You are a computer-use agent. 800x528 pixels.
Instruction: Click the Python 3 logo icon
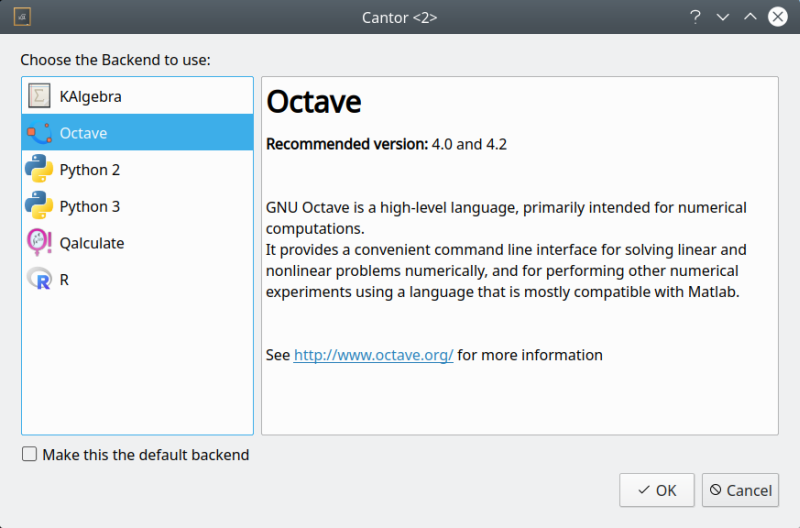39,206
